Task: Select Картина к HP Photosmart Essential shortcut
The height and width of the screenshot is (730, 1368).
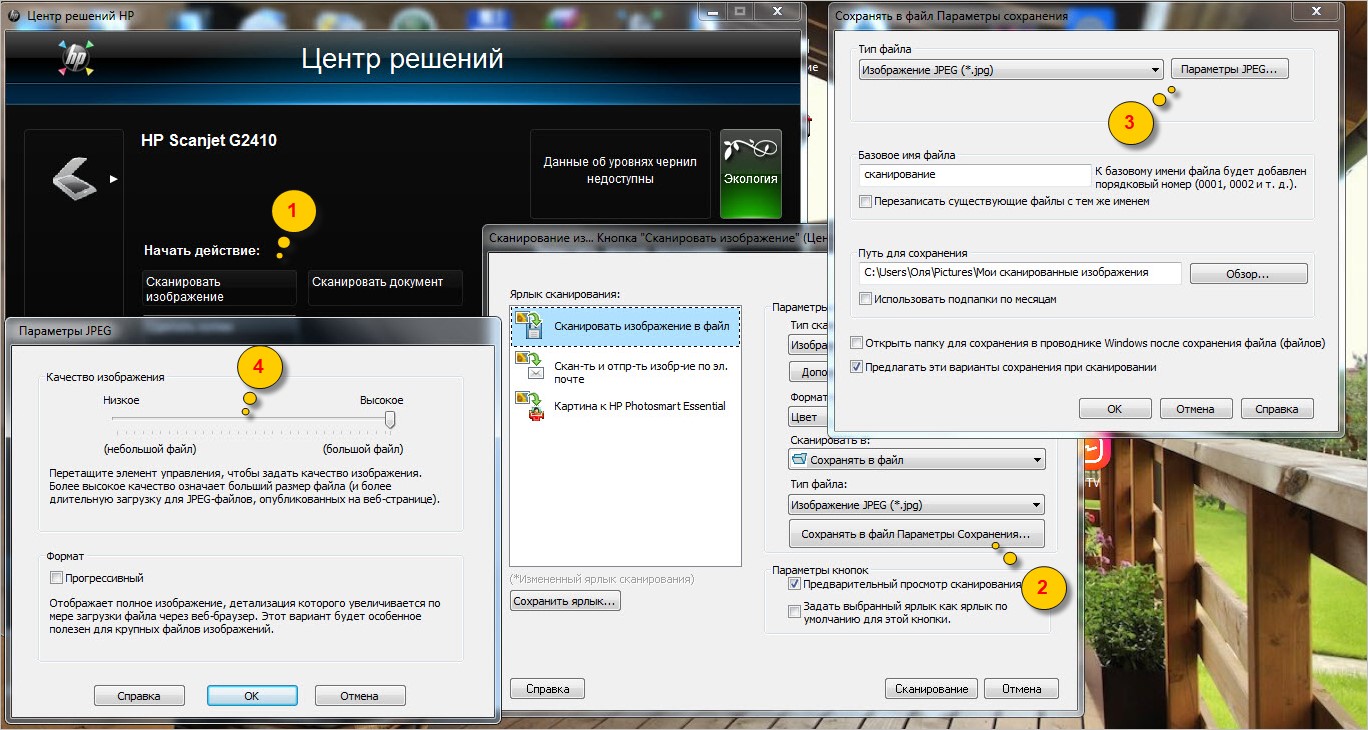Action: [x=626, y=406]
